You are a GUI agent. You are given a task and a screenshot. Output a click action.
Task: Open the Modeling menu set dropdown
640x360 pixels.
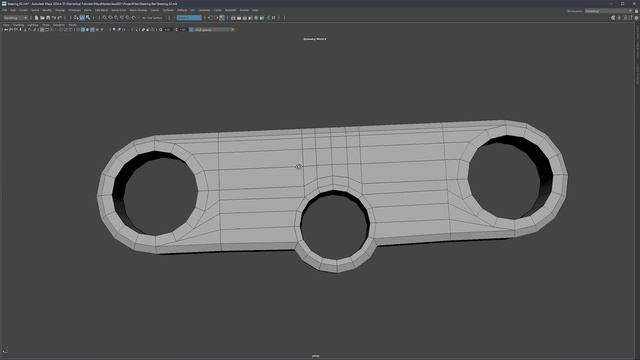(15, 18)
